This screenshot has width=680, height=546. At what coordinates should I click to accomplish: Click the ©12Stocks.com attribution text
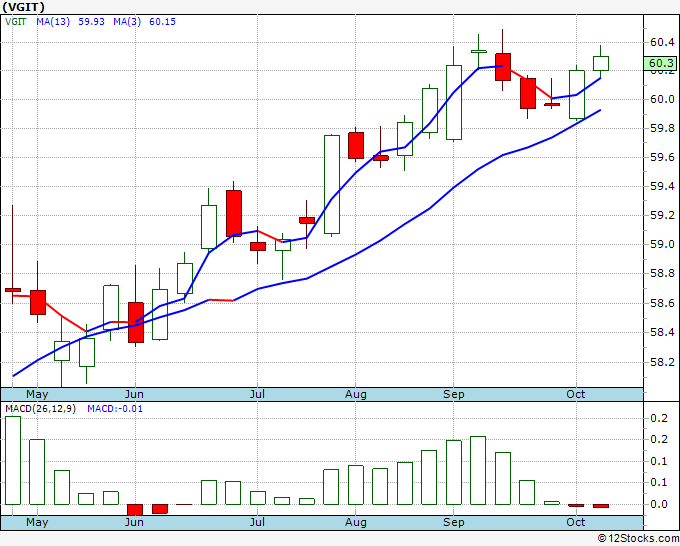[638, 539]
